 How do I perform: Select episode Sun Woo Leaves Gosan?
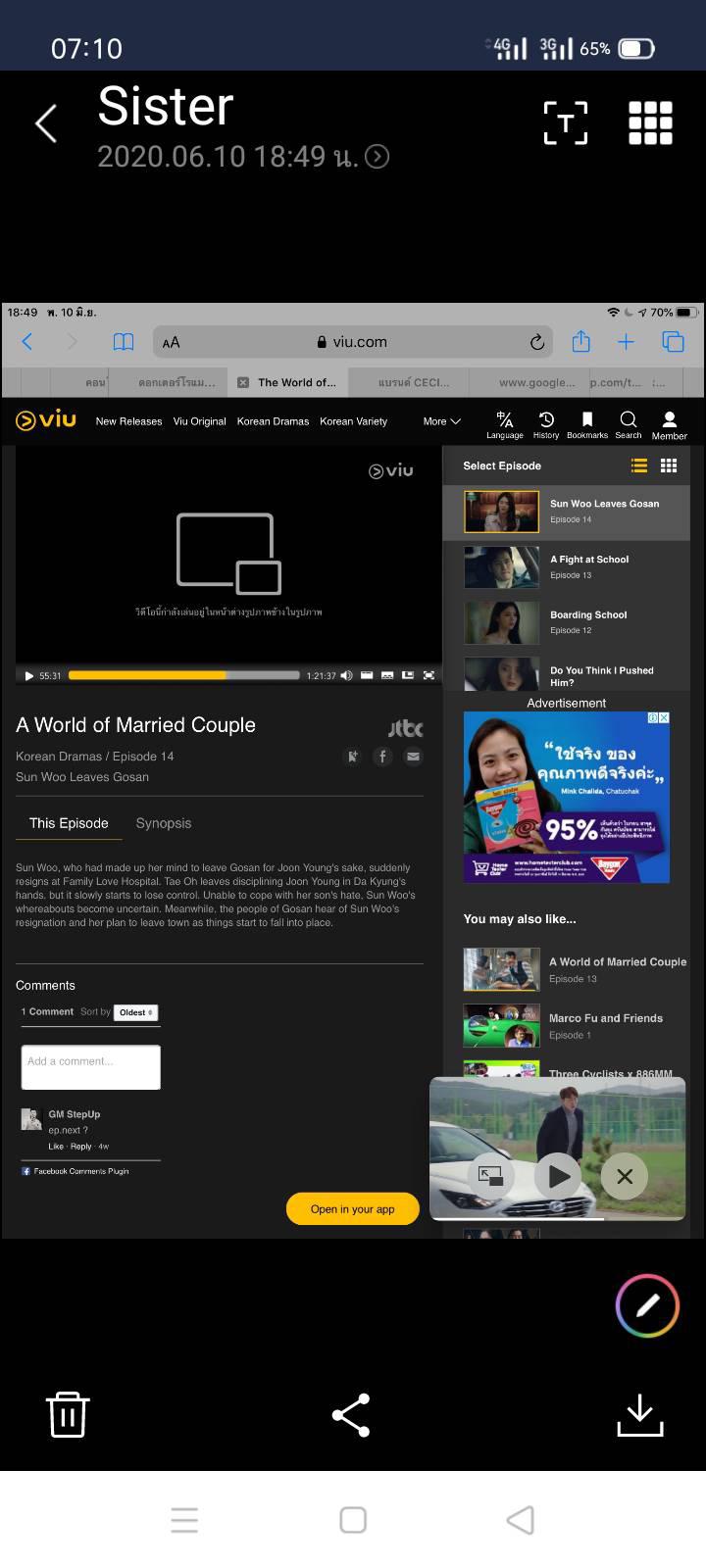click(566, 512)
